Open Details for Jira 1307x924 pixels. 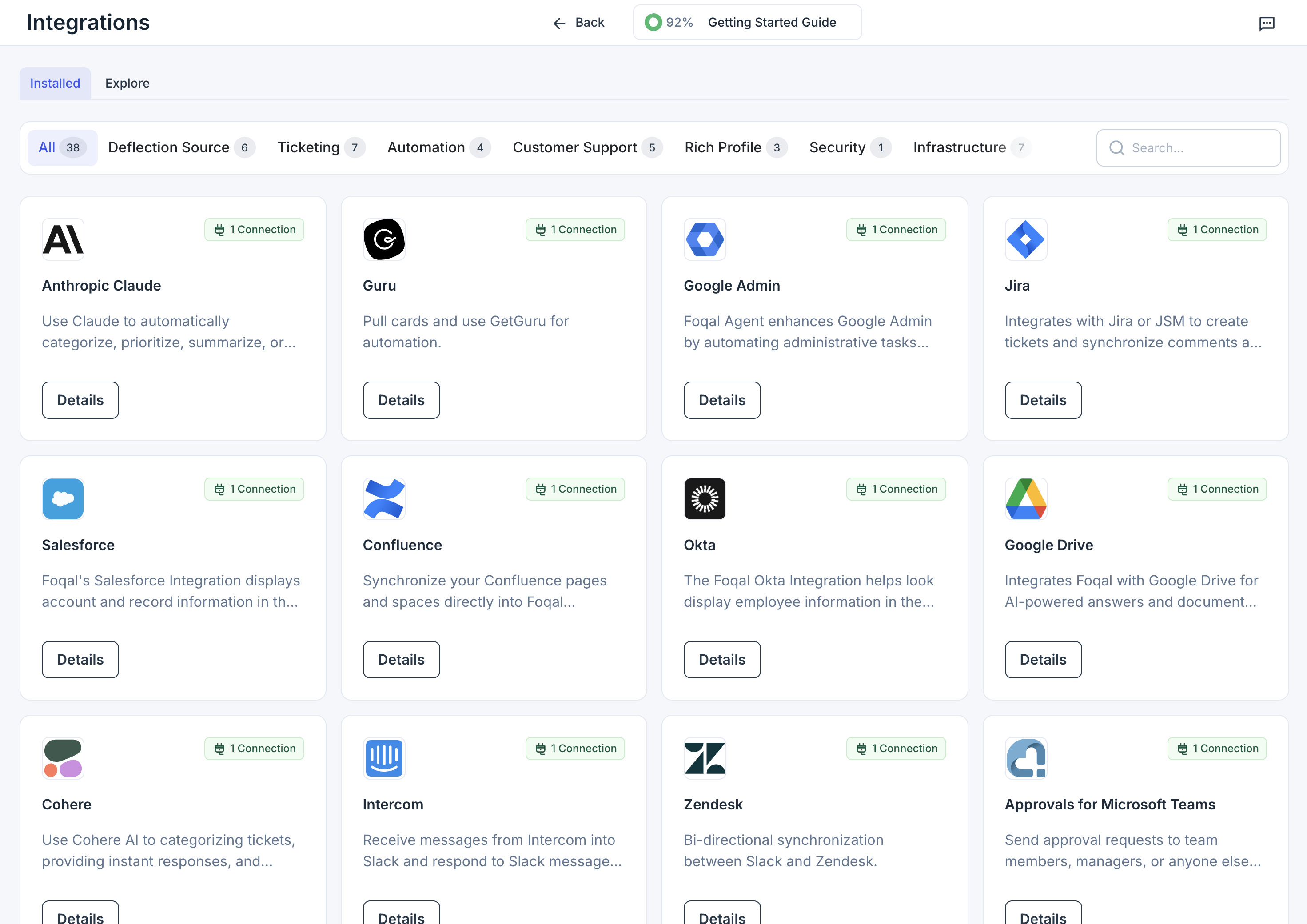point(1043,400)
